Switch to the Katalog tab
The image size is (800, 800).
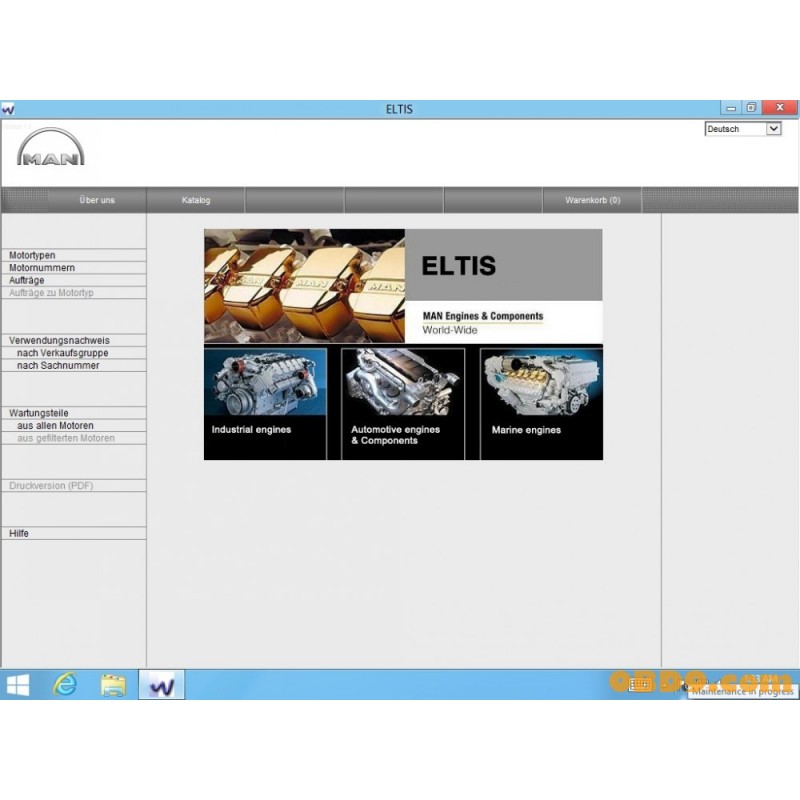196,200
